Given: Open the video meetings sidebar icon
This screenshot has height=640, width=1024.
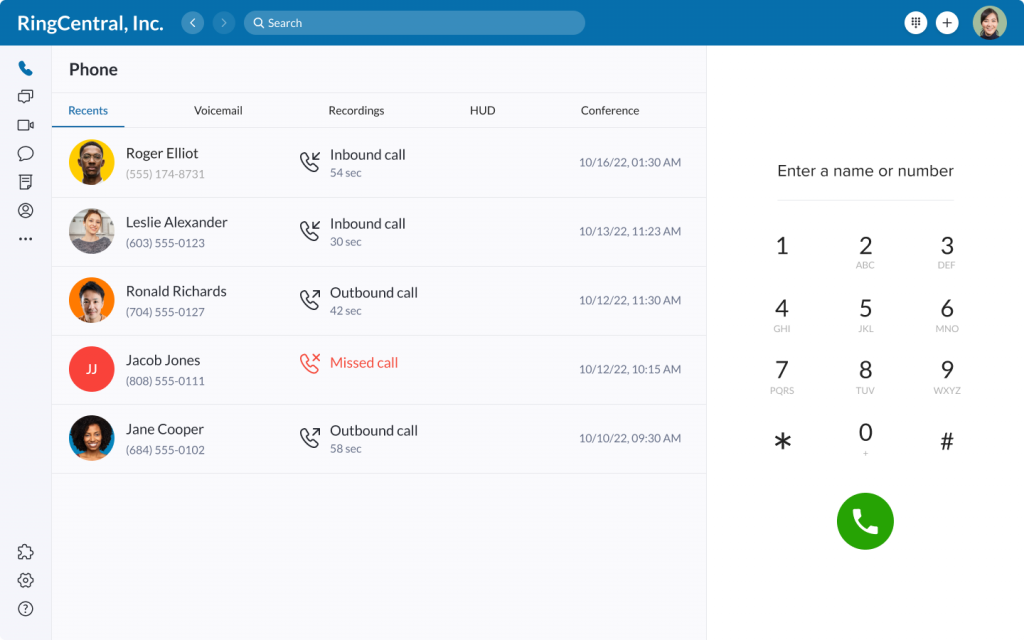Looking at the screenshot, I should click(26, 125).
